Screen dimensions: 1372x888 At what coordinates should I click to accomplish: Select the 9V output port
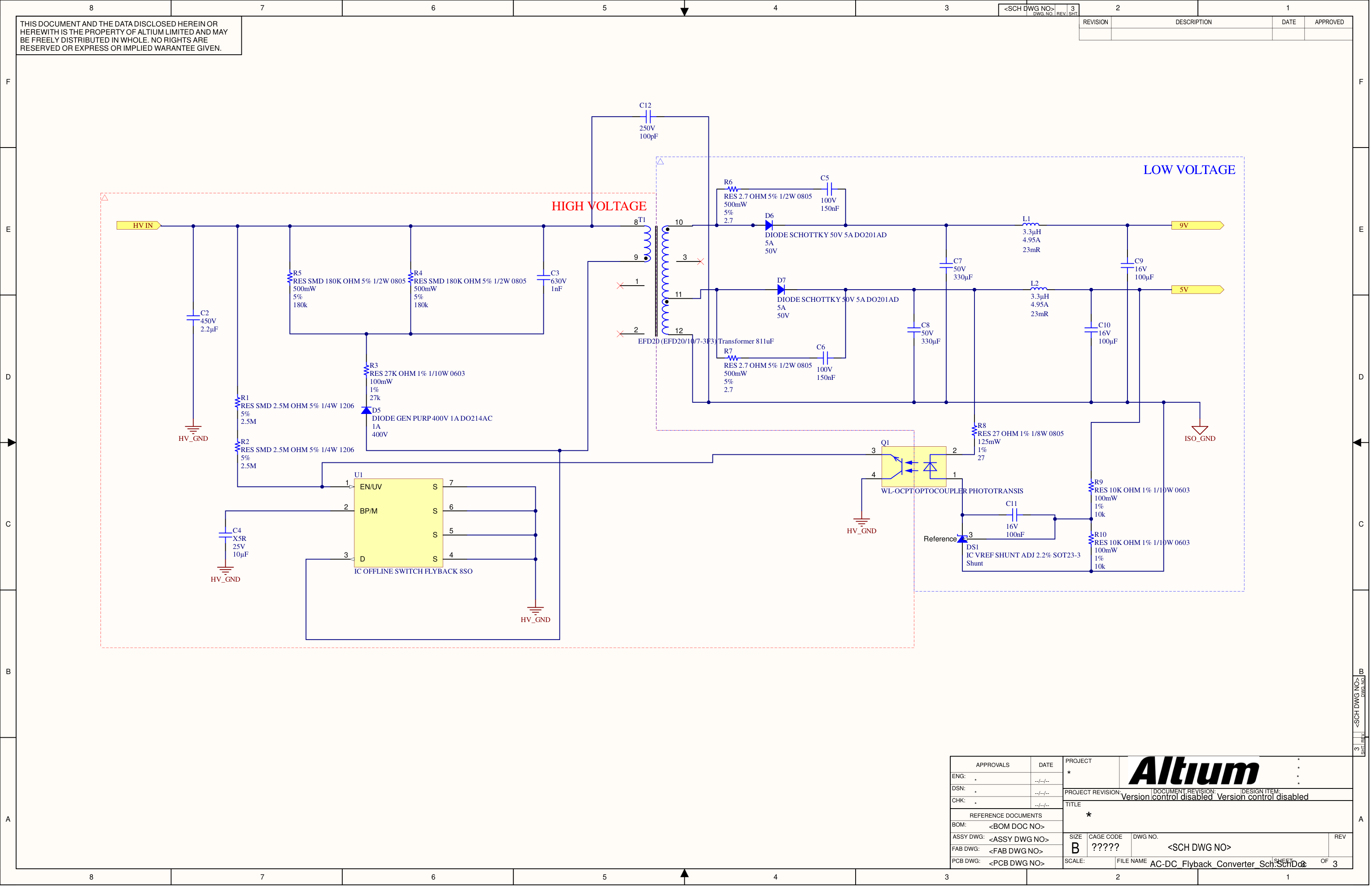1197,225
